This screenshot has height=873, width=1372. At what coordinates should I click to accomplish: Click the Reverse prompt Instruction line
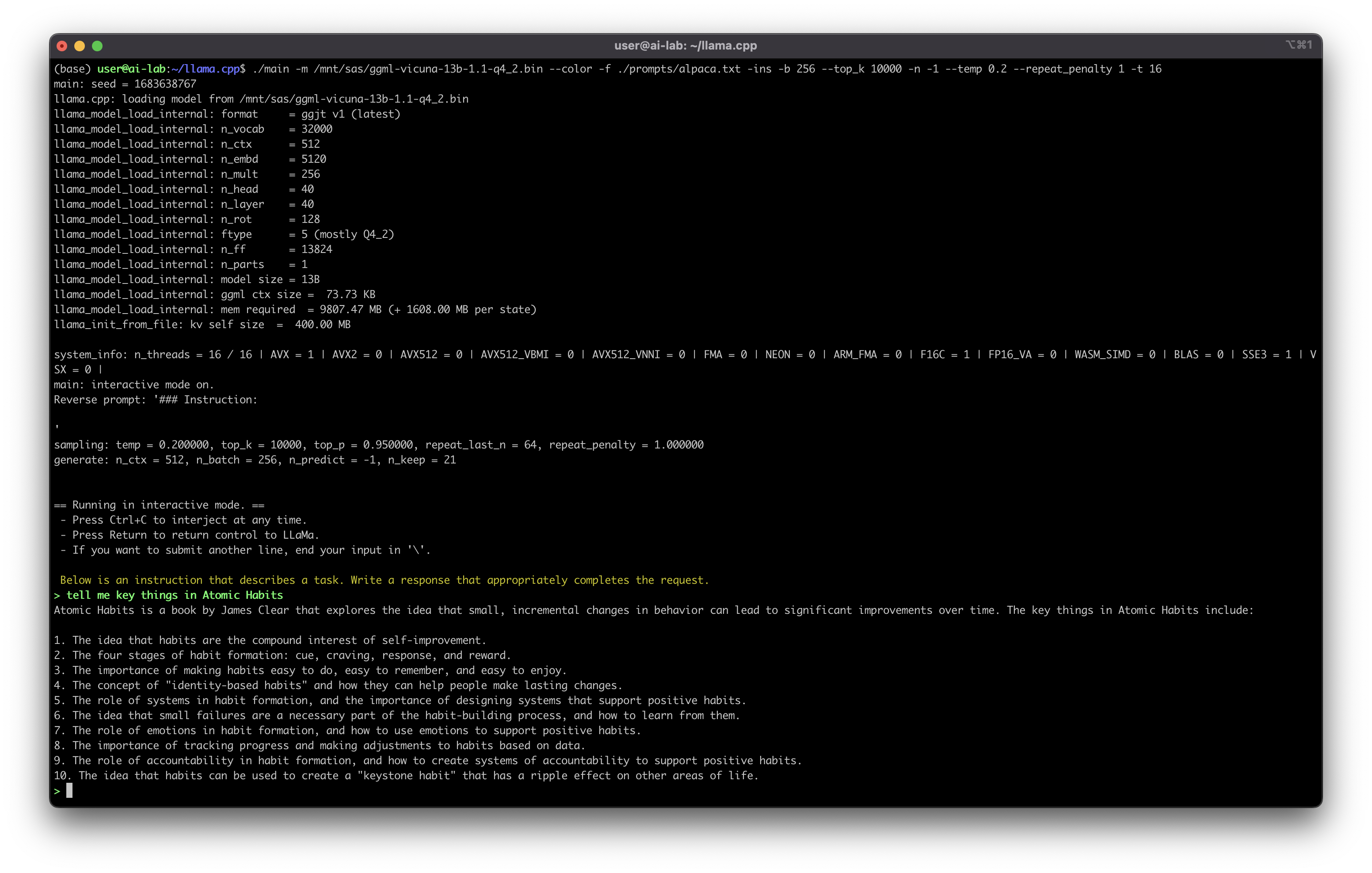[155, 400]
